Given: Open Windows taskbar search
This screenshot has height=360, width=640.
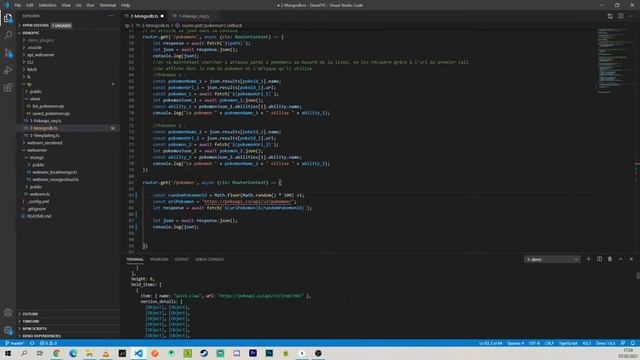Looking at the screenshot, I should (24, 353).
